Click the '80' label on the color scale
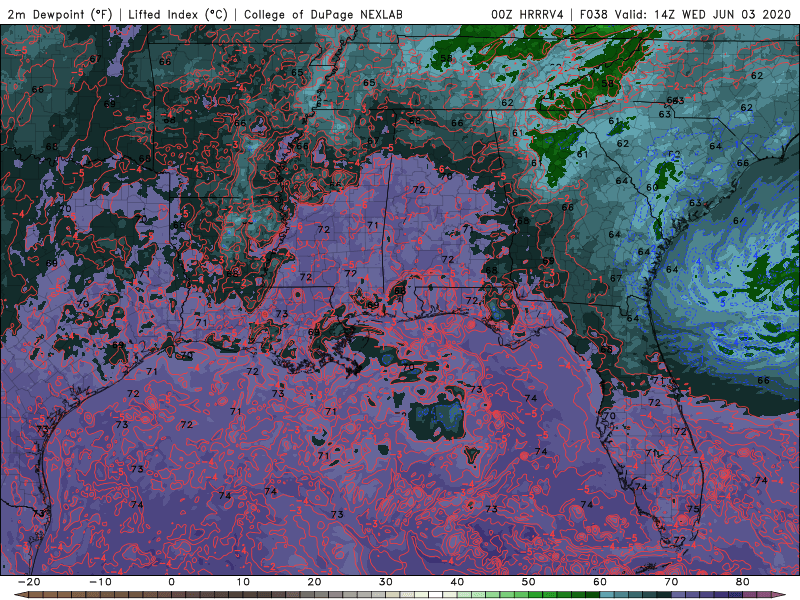Viewport: 800px width, 600px height. tap(743, 582)
